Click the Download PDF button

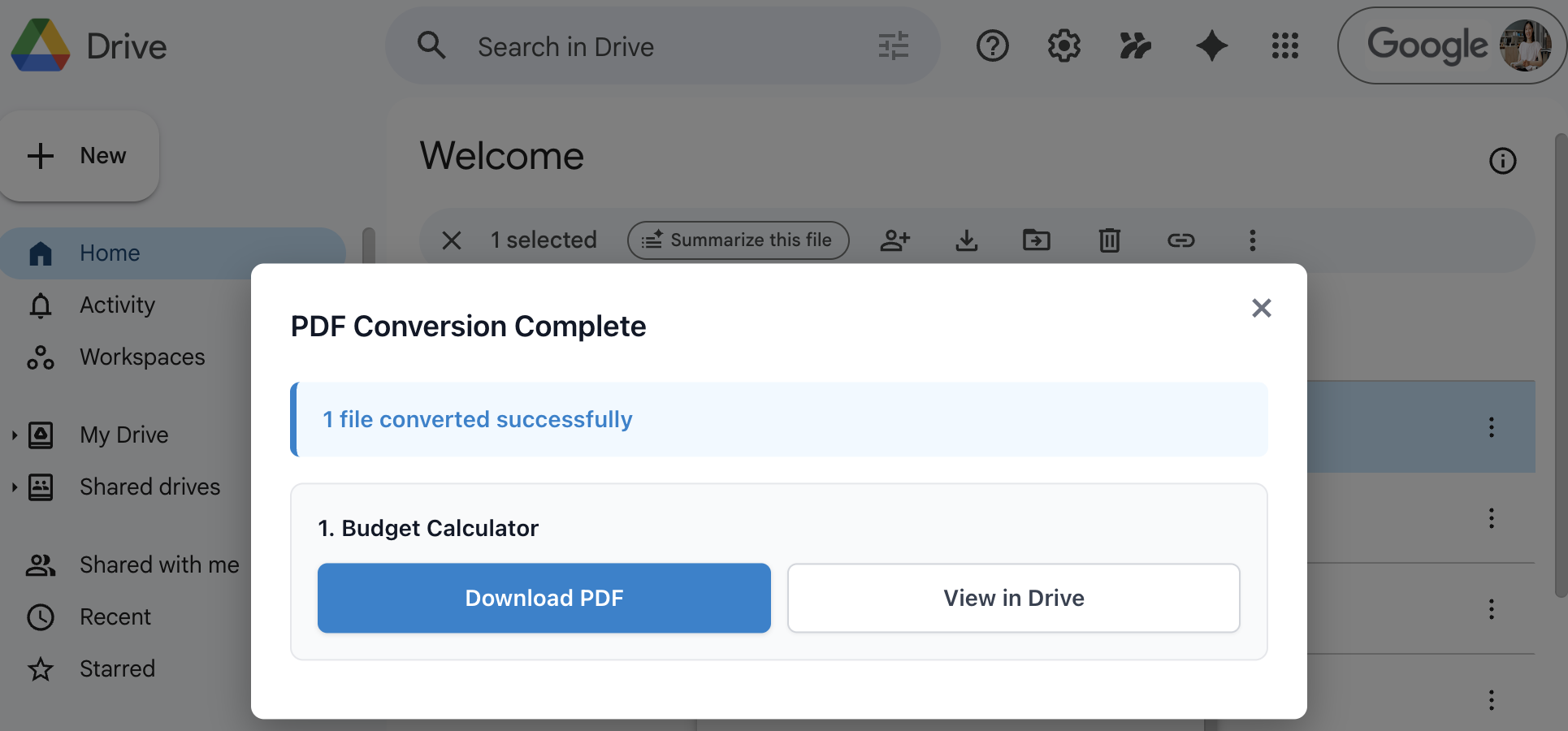tap(544, 598)
